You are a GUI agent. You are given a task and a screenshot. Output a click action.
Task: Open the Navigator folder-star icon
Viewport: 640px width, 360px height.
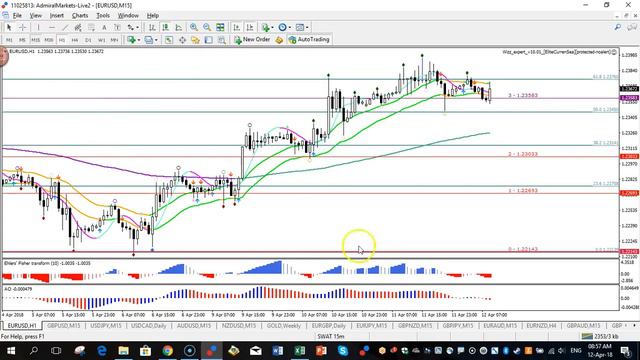(x=195, y=40)
